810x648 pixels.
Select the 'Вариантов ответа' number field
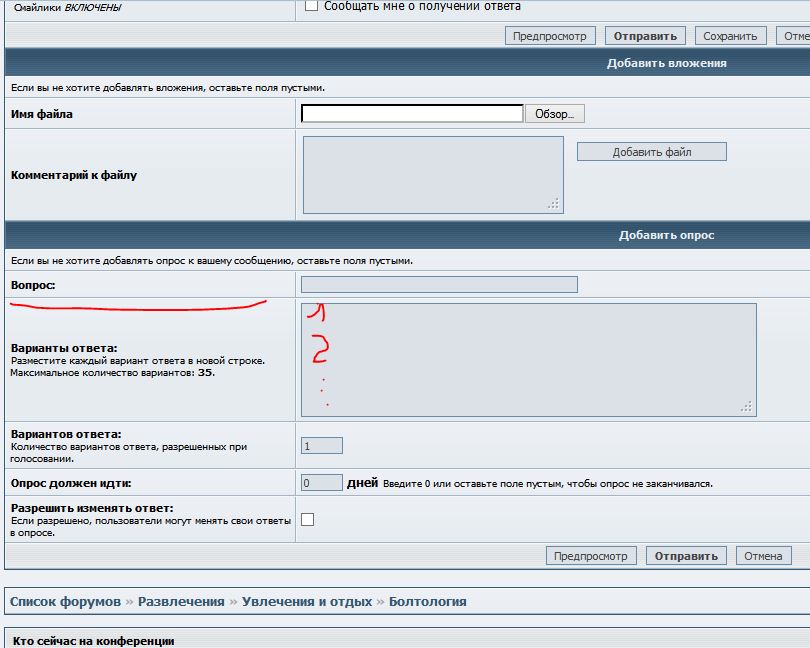click(322, 446)
